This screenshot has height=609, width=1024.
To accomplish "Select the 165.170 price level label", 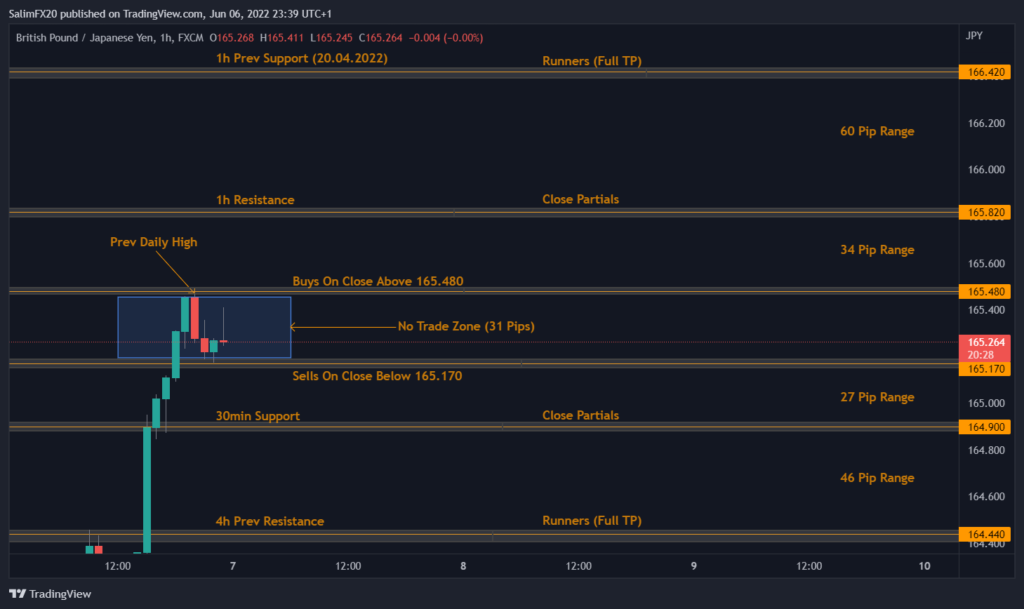I will [x=985, y=369].
